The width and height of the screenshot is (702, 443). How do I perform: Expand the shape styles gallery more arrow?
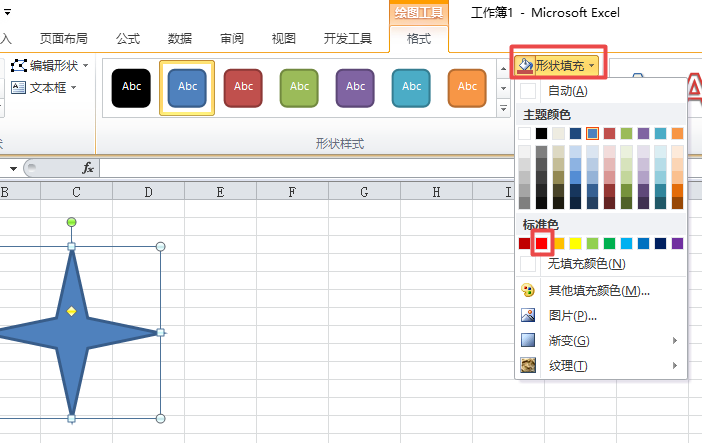(x=503, y=104)
